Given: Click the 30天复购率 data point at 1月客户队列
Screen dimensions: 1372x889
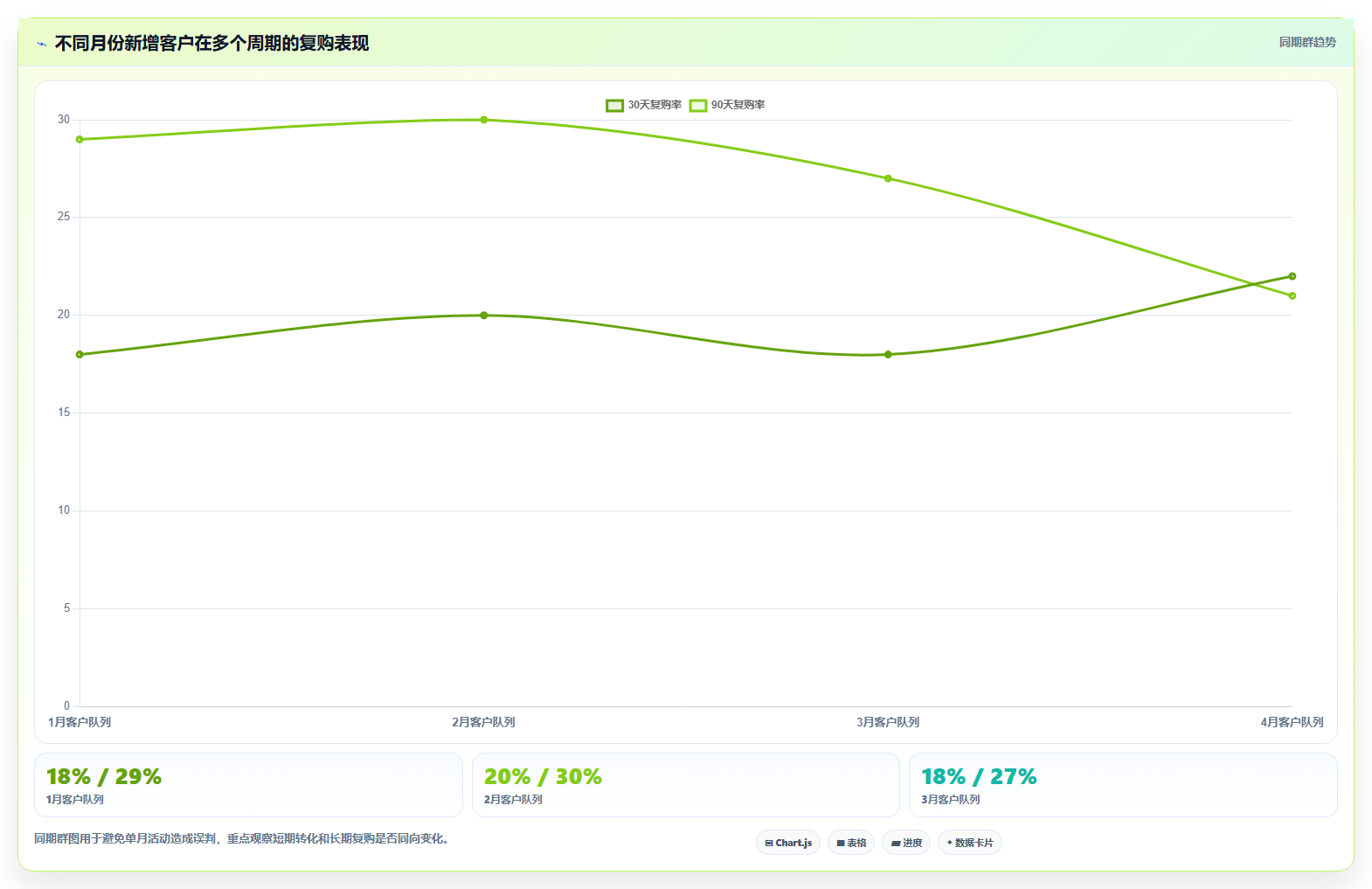Looking at the screenshot, I should [80, 355].
